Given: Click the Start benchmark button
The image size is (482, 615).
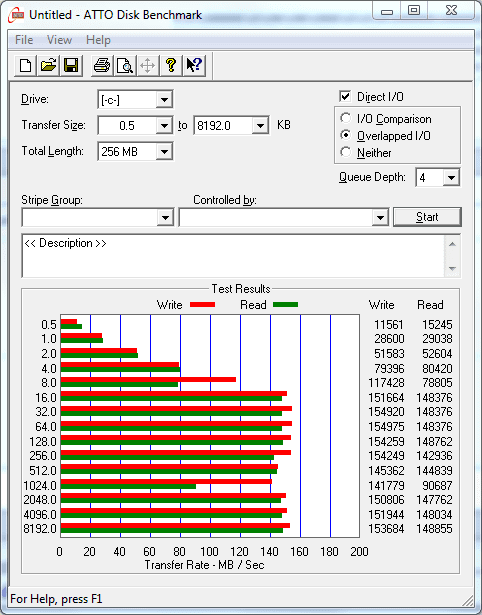Looking at the screenshot, I should coord(427,217).
